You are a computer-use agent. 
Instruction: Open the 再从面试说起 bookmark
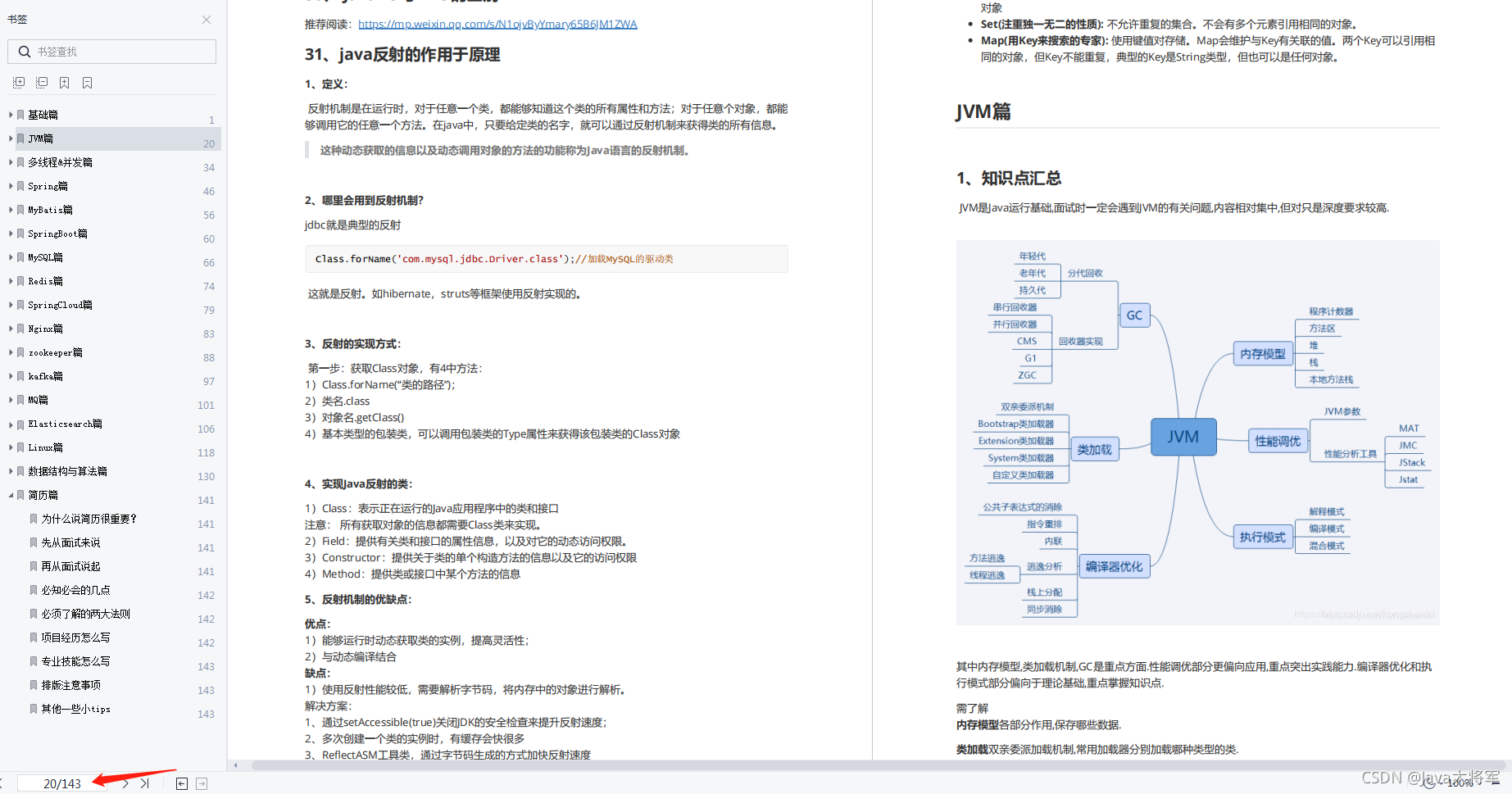coord(70,566)
